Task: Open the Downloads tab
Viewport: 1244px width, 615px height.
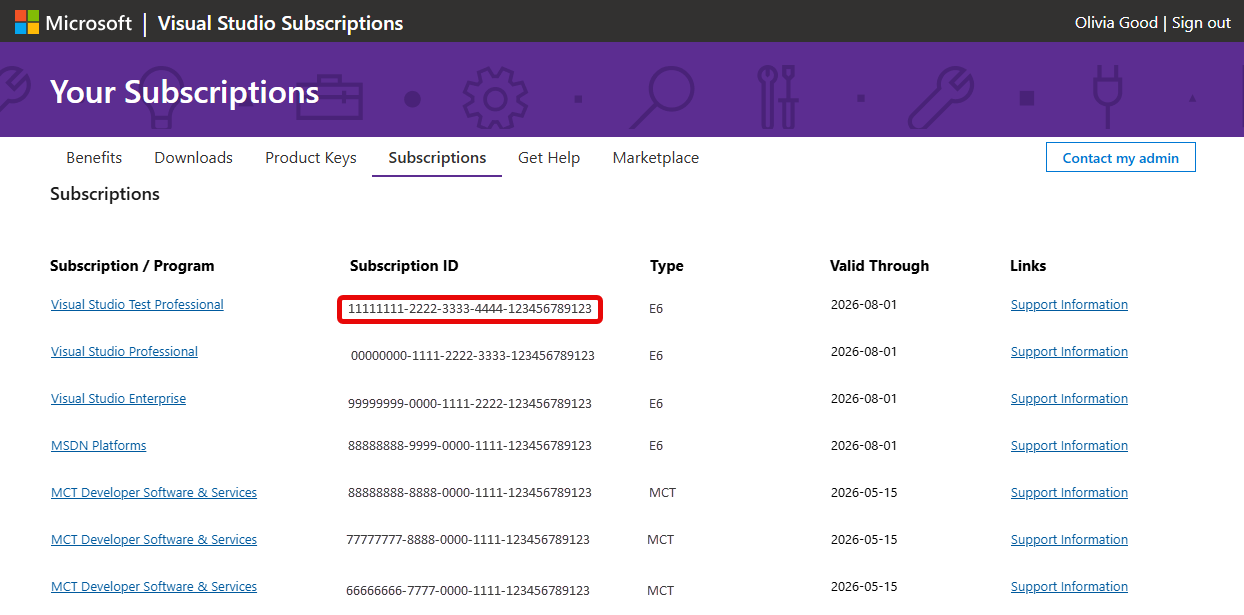Action: (193, 157)
